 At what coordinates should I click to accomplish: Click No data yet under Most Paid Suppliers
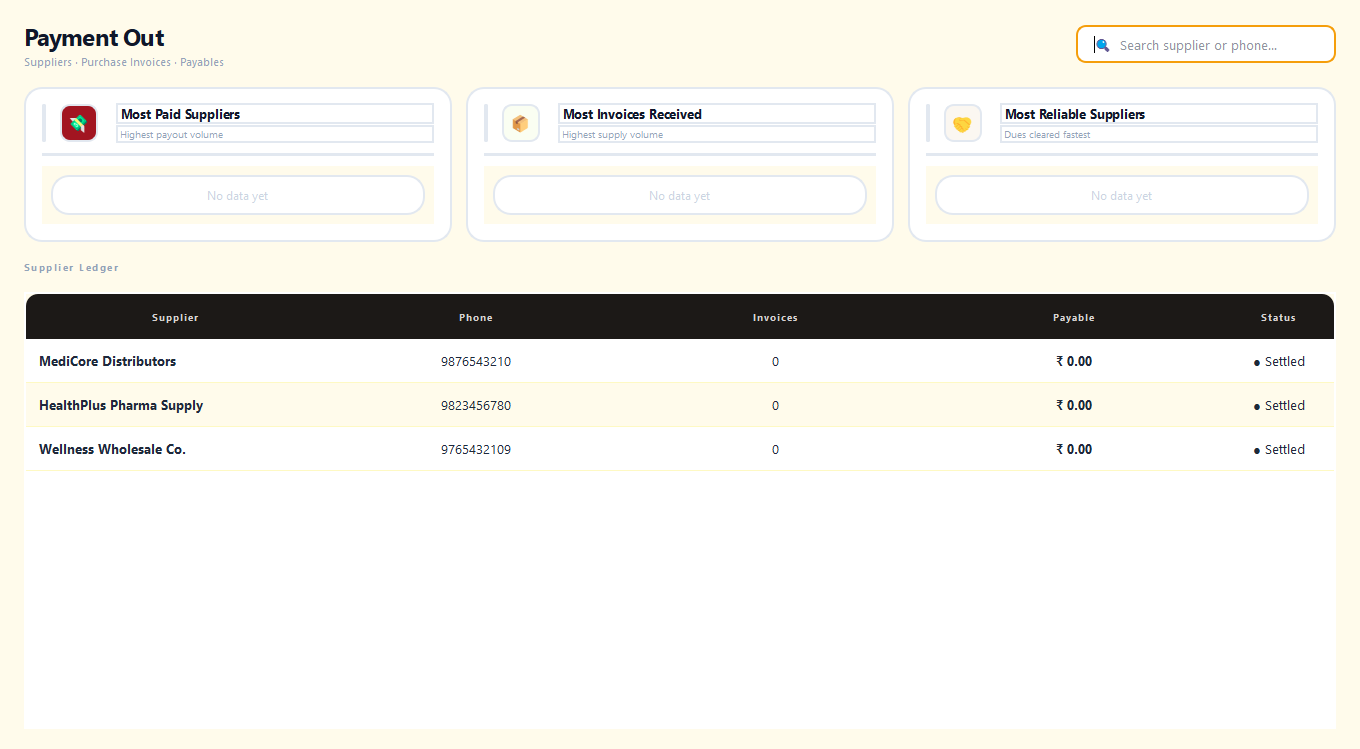click(x=238, y=195)
